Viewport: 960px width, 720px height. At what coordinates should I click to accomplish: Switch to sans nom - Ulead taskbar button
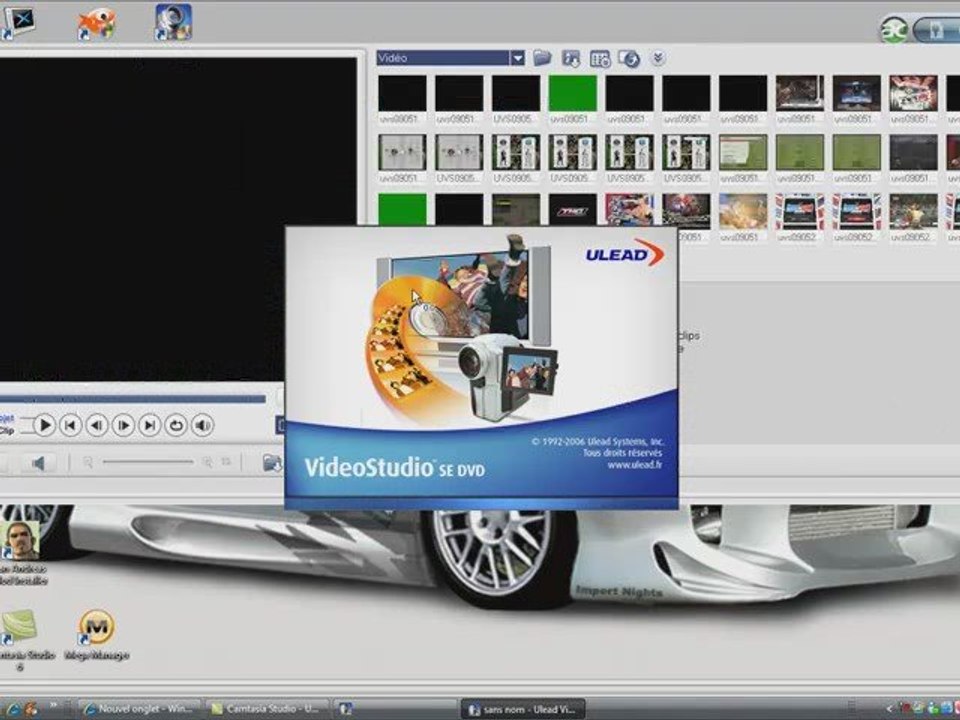(x=522, y=710)
